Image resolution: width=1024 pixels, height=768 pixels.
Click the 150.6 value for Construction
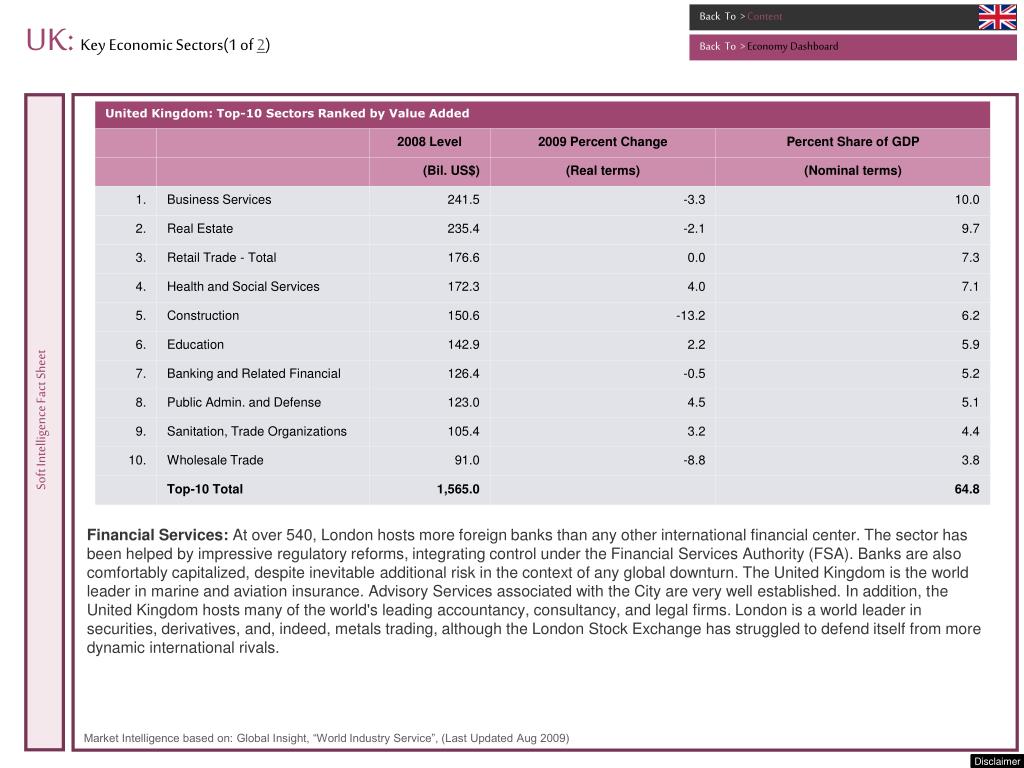pyautogui.click(x=464, y=315)
